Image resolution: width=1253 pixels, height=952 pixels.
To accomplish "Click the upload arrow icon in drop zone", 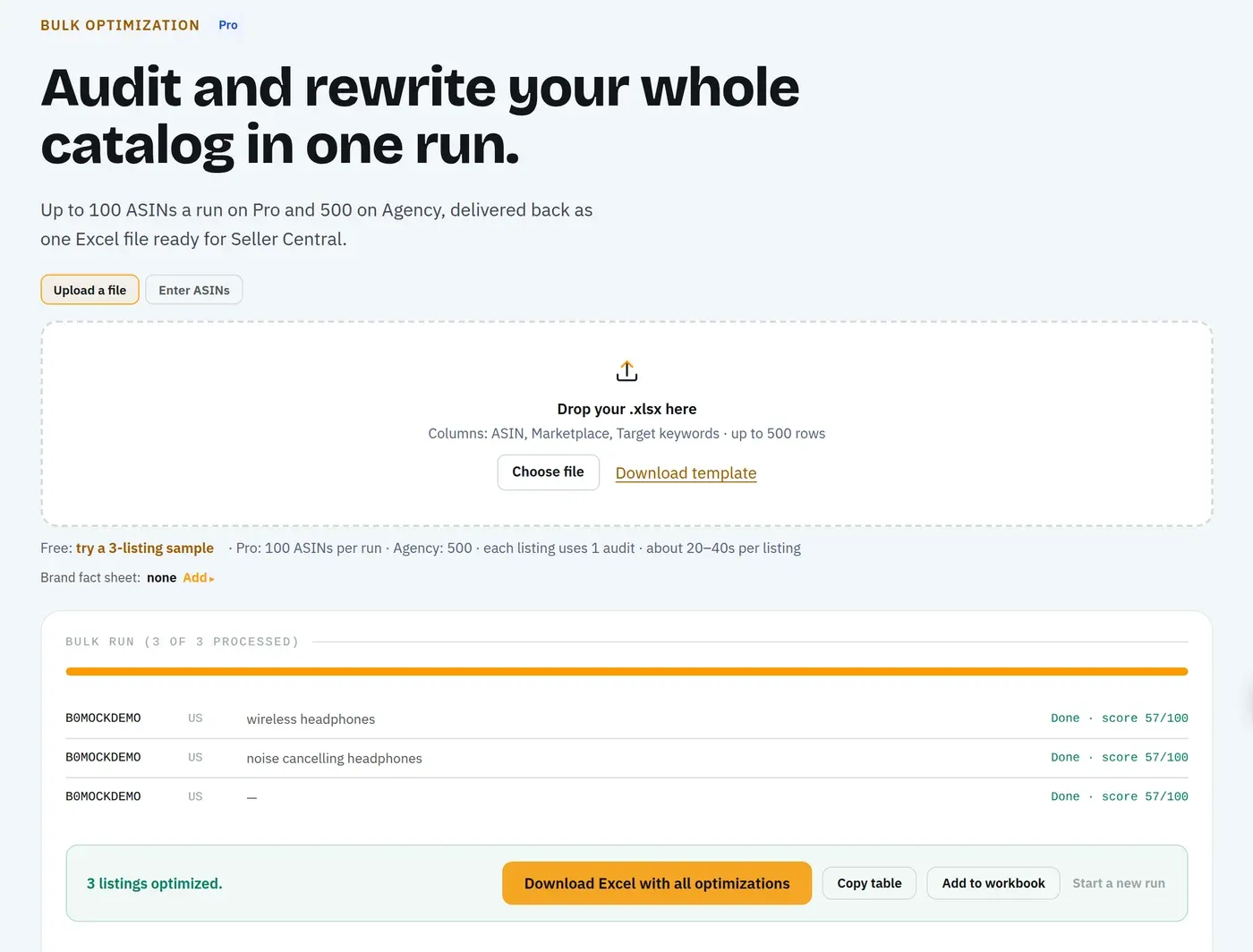I will (x=626, y=371).
